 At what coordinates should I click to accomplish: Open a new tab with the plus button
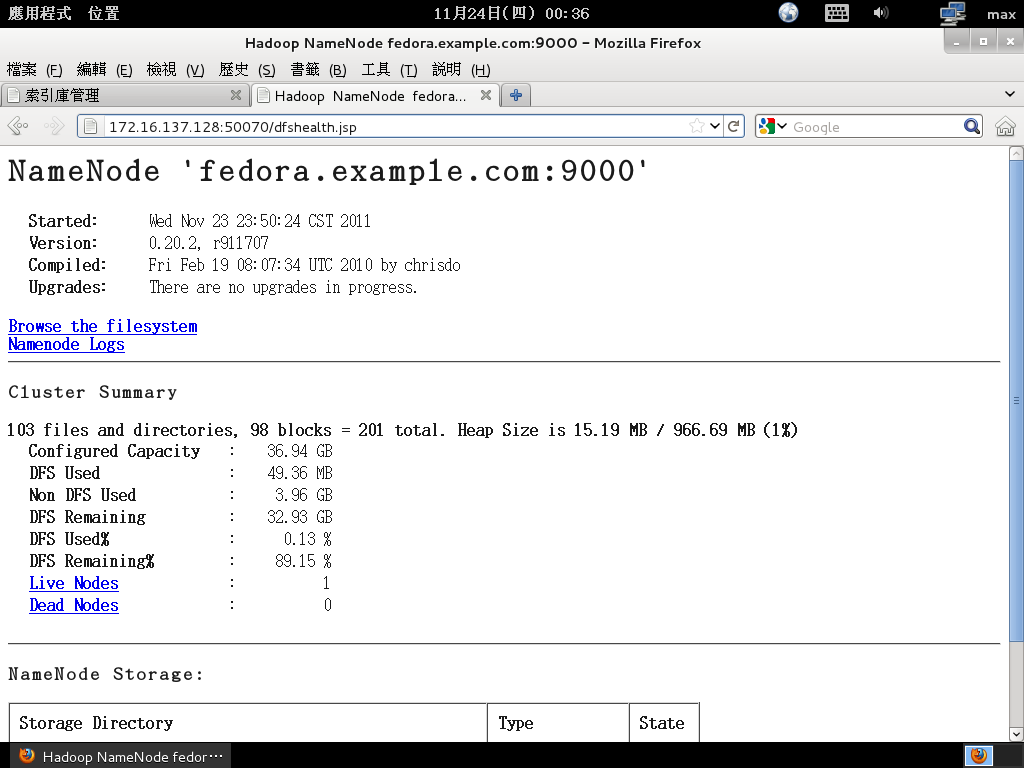516,95
